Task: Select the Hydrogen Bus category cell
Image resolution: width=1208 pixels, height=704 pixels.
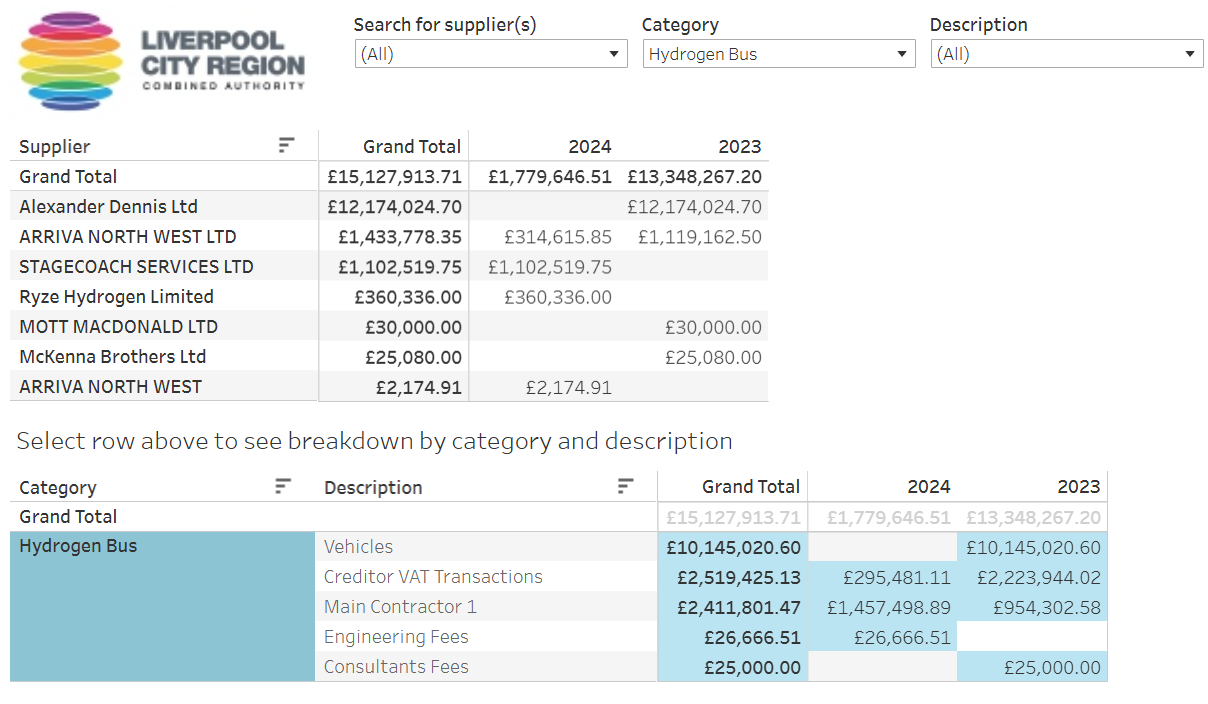Action: 162,606
